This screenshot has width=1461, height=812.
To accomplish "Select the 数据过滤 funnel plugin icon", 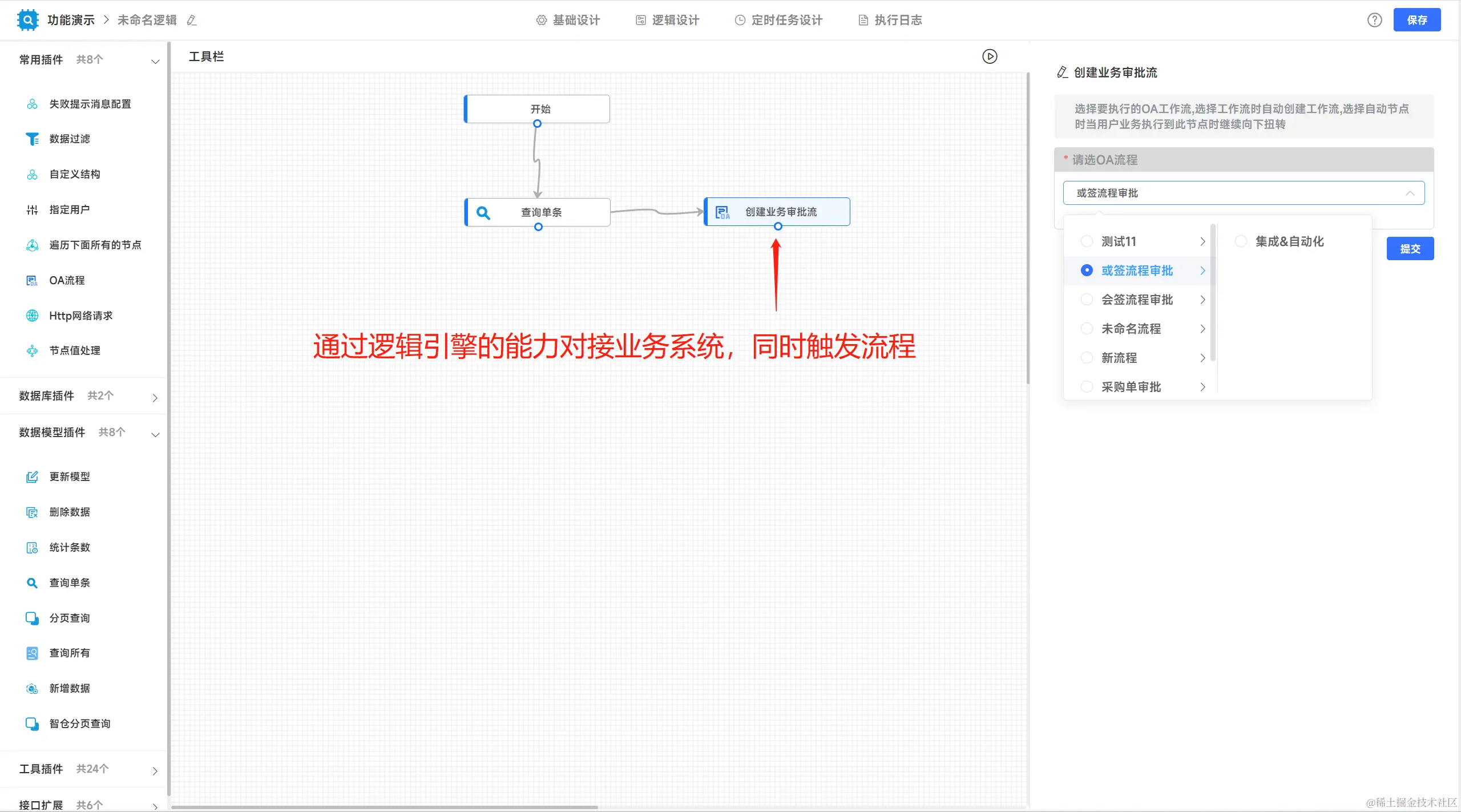I will [x=32, y=139].
